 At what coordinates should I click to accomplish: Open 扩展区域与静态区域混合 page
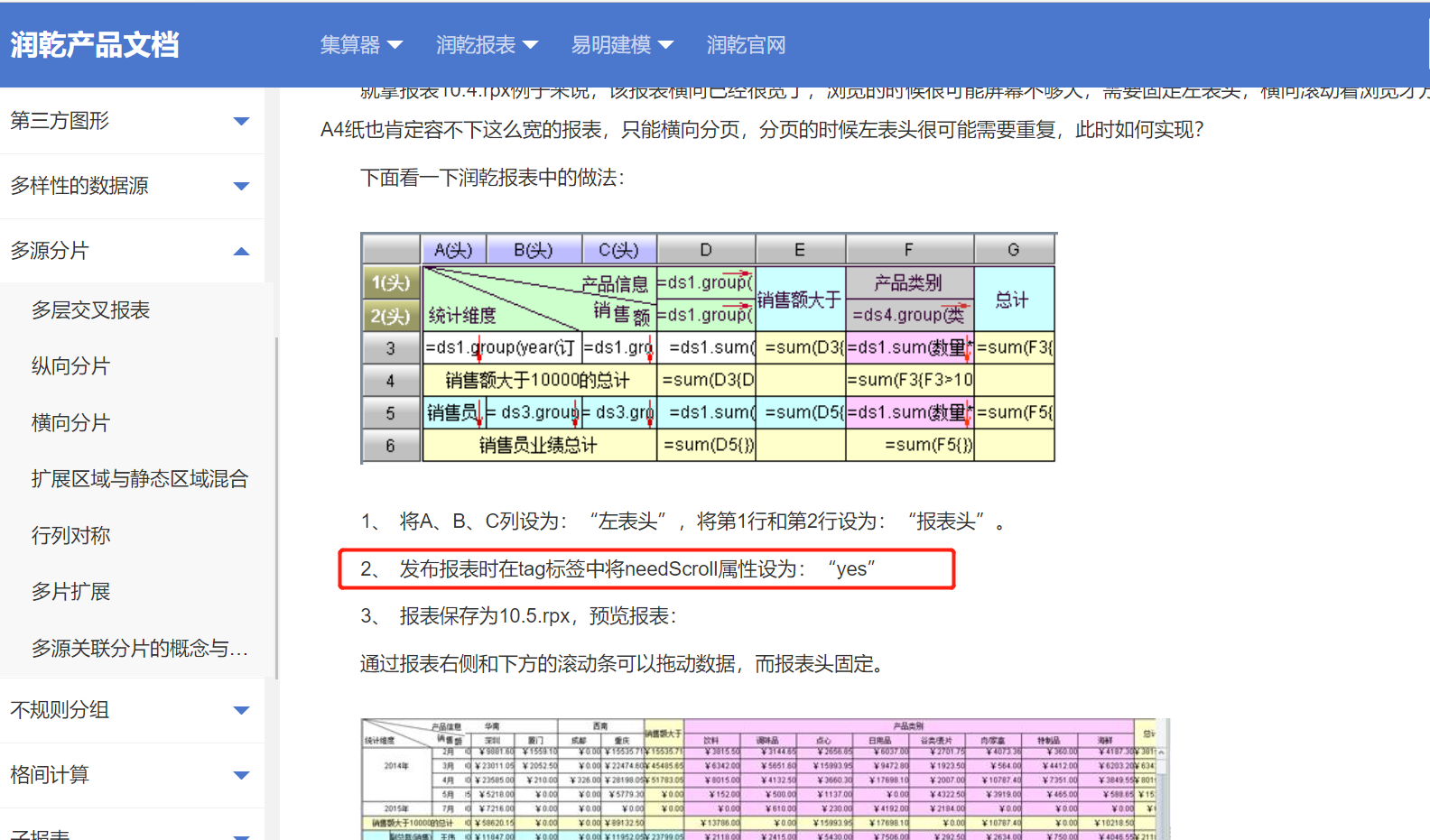click(x=139, y=479)
